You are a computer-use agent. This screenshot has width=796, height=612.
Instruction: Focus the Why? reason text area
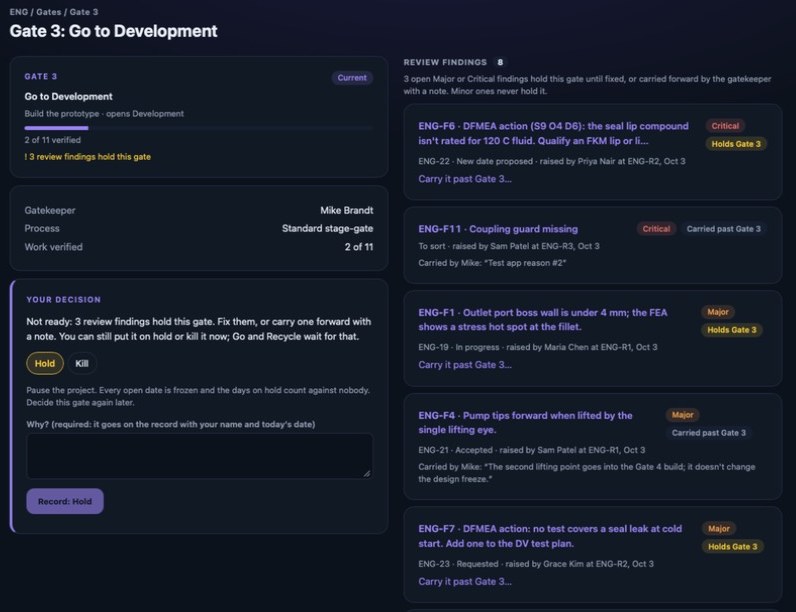pos(200,456)
